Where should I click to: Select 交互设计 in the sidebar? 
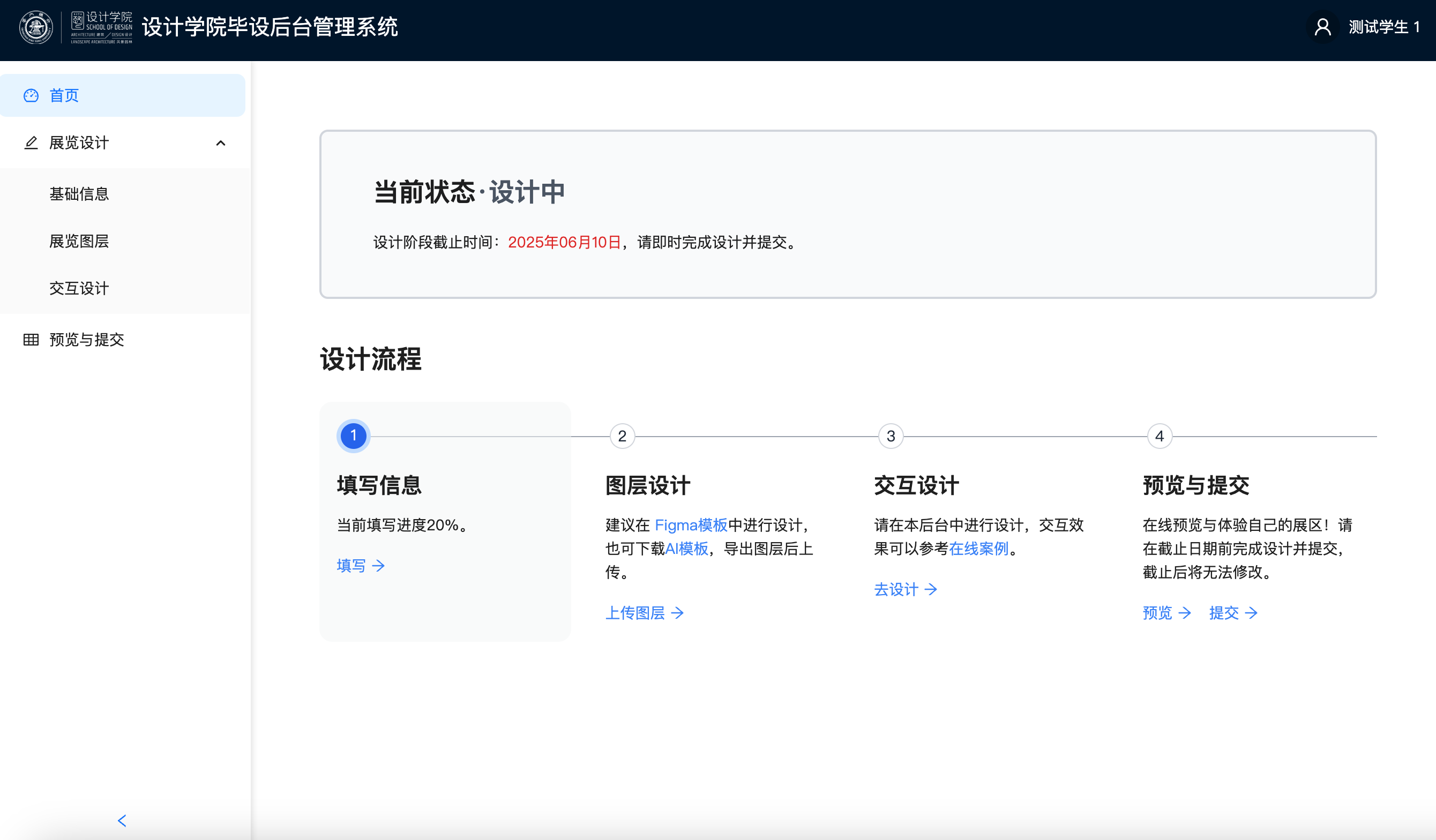coord(79,288)
